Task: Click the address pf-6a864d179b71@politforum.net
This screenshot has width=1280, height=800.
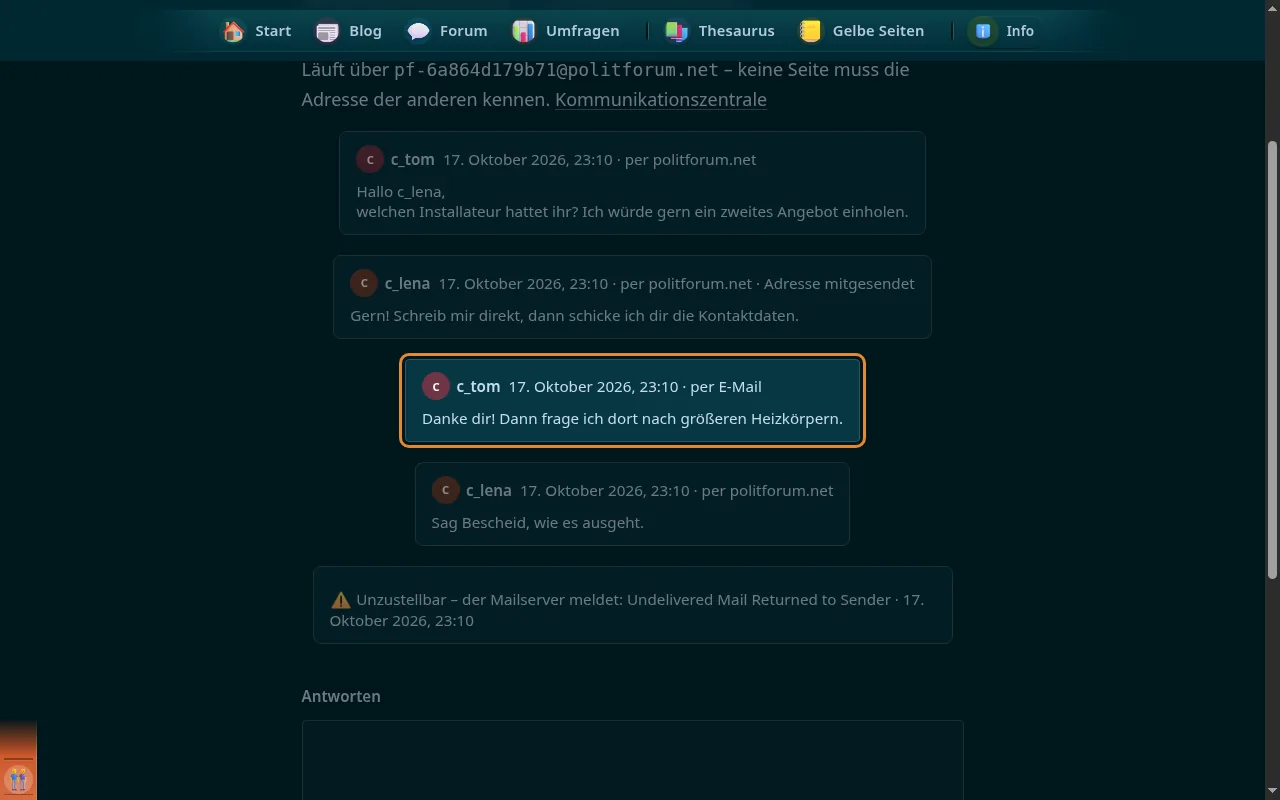Action: 556,70
